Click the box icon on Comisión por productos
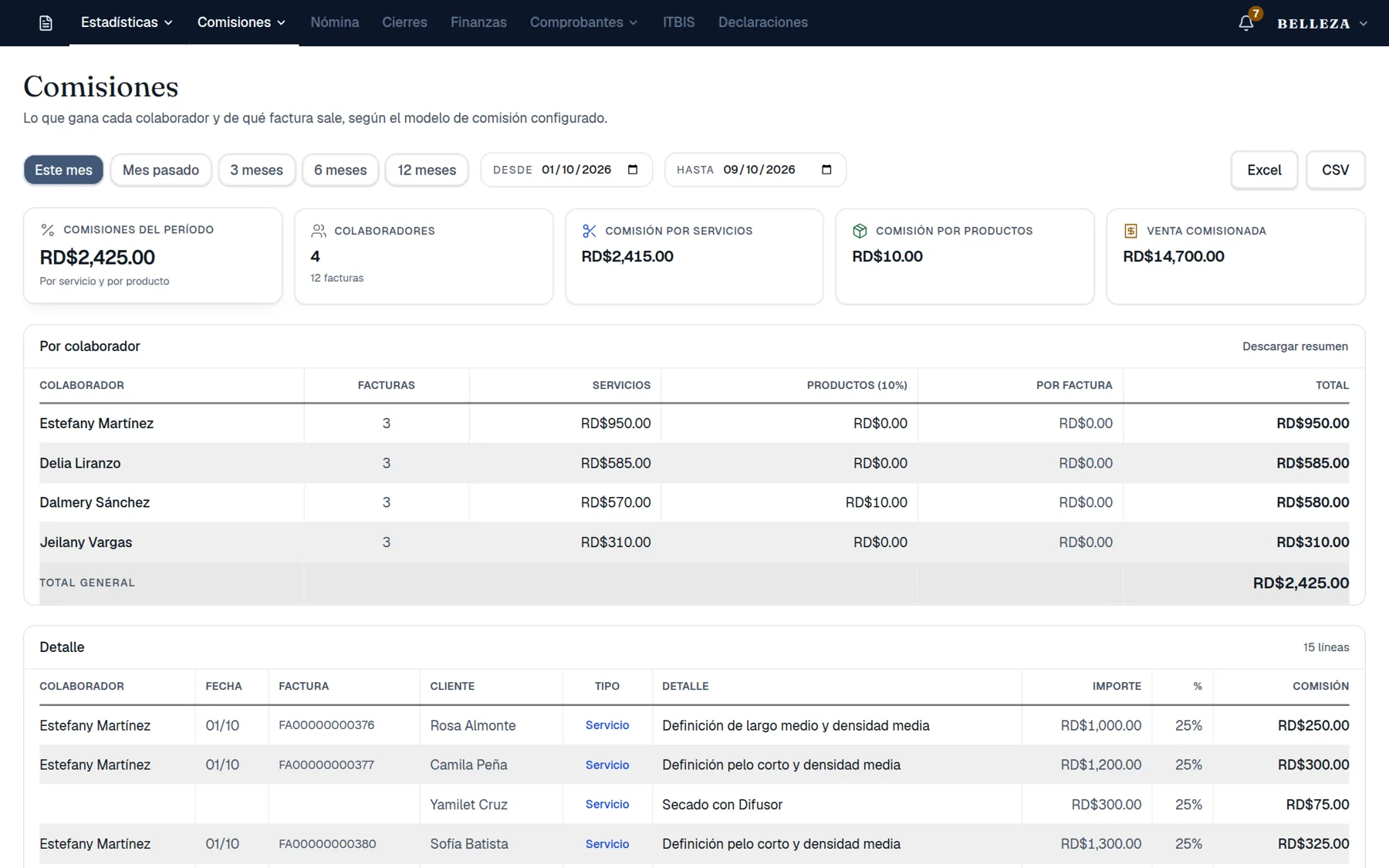The height and width of the screenshot is (868, 1389). pyautogui.click(x=860, y=231)
